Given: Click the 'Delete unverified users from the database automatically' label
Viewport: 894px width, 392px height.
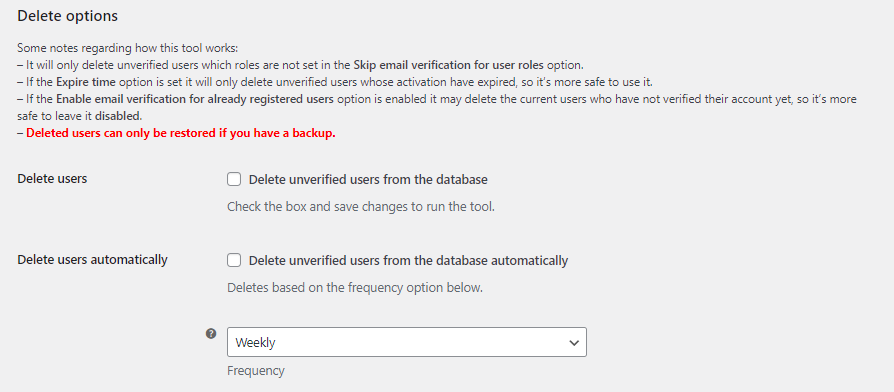Looking at the screenshot, I should [x=408, y=260].
